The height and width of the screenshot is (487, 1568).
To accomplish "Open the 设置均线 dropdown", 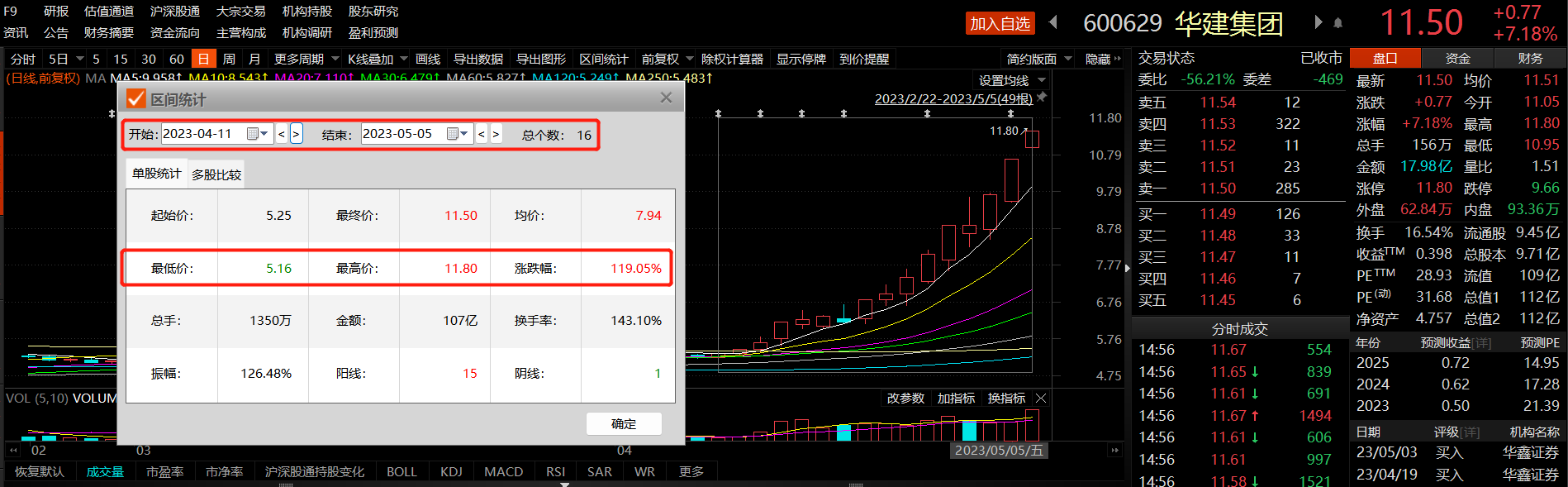I will (1042, 80).
